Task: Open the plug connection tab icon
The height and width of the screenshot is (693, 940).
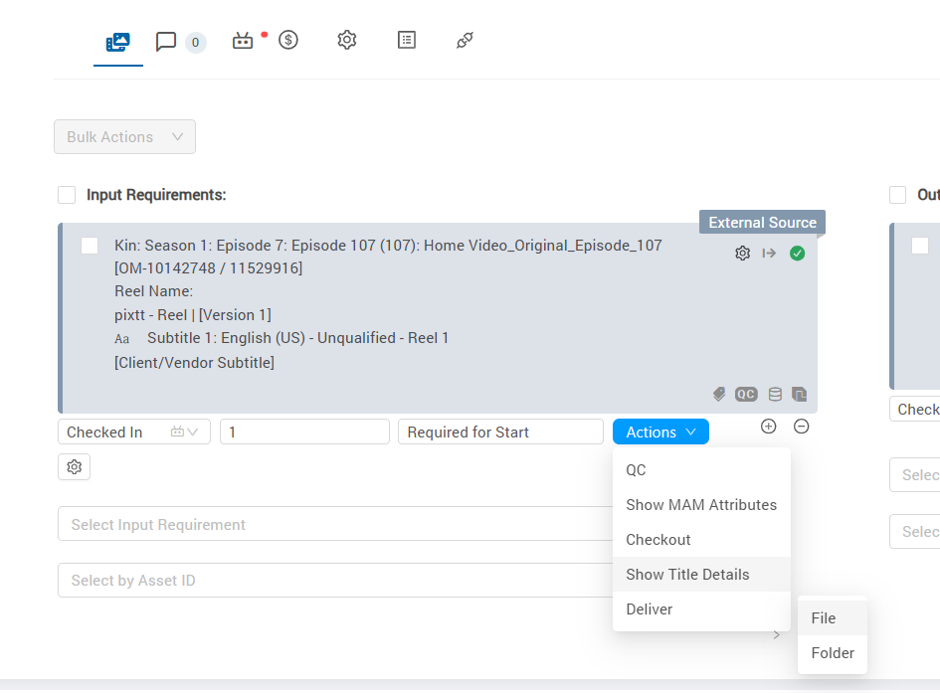Action: coord(465,40)
